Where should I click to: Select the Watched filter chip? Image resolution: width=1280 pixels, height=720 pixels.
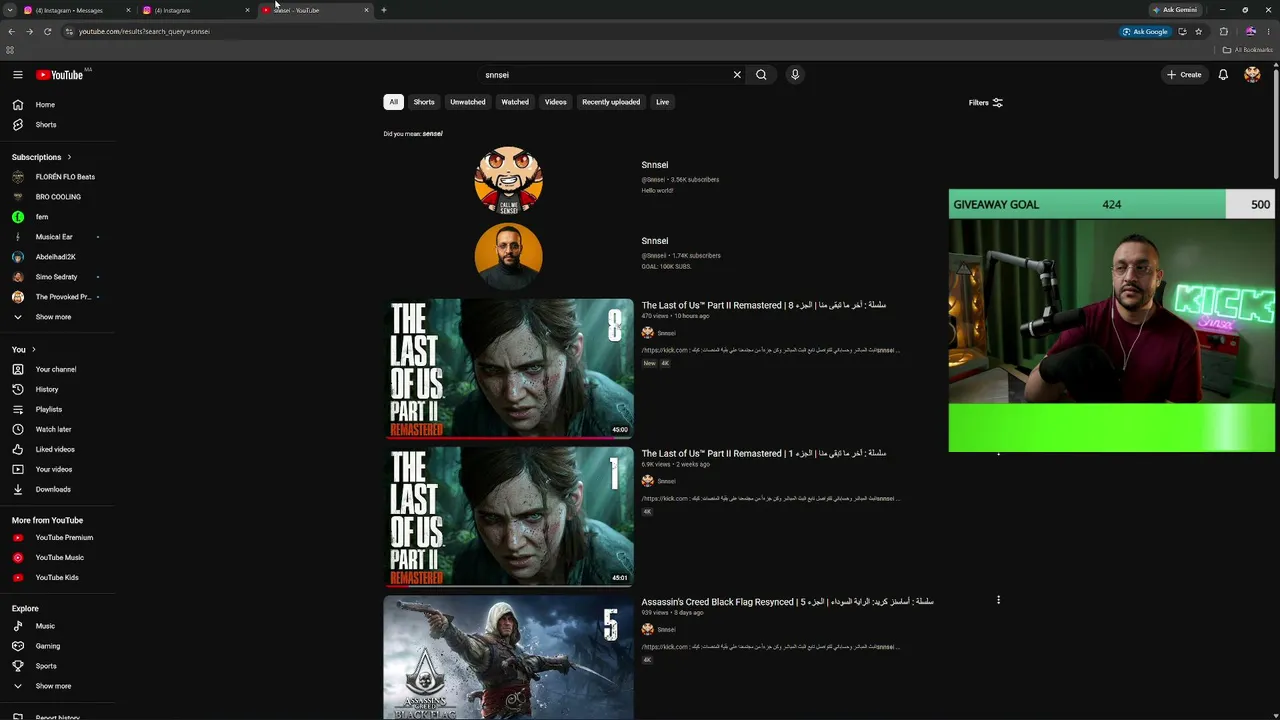point(515,102)
